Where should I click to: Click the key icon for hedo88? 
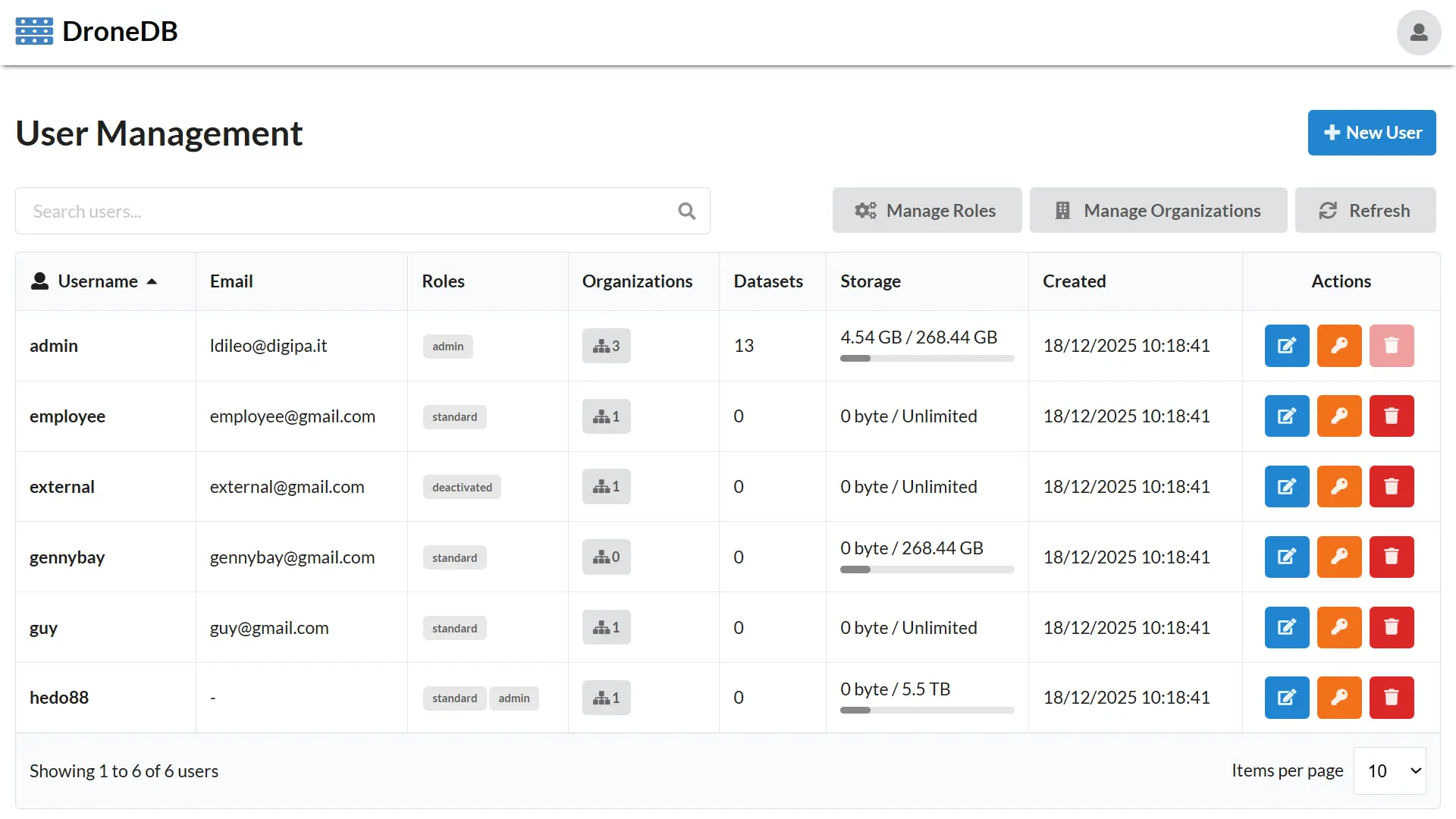[1339, 697]
